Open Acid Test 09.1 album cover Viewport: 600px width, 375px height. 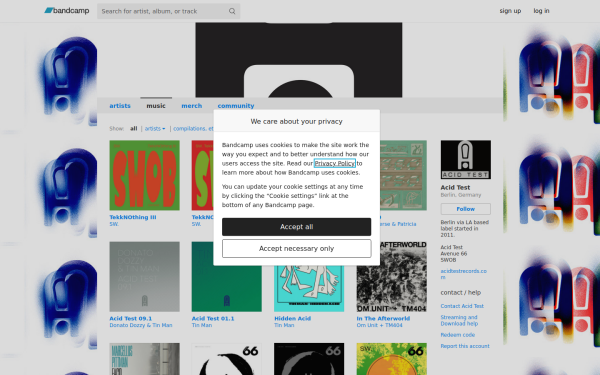click(x=144, y=277)
